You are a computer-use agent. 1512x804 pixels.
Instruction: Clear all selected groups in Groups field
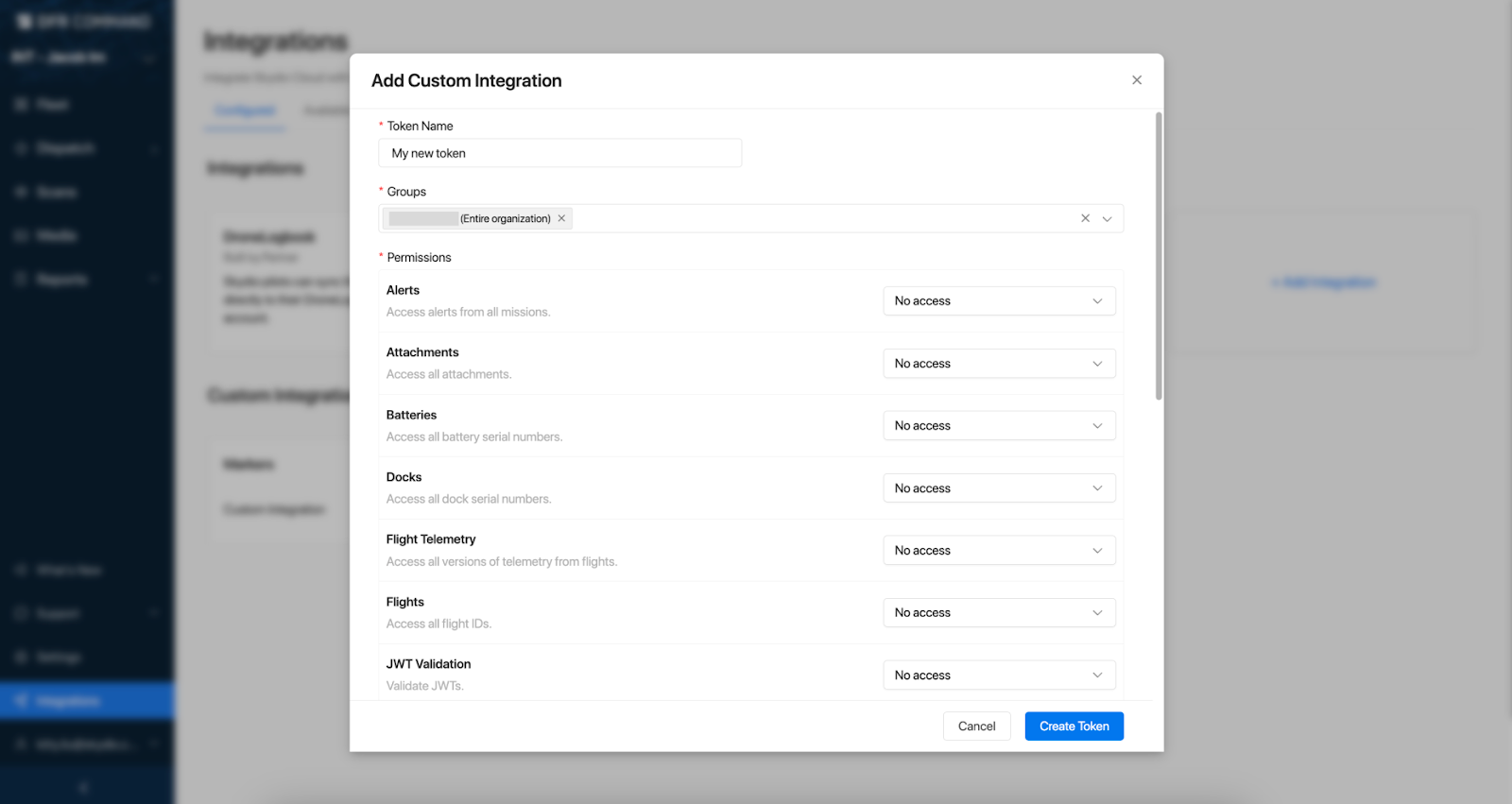click(x=1085, y=218)
